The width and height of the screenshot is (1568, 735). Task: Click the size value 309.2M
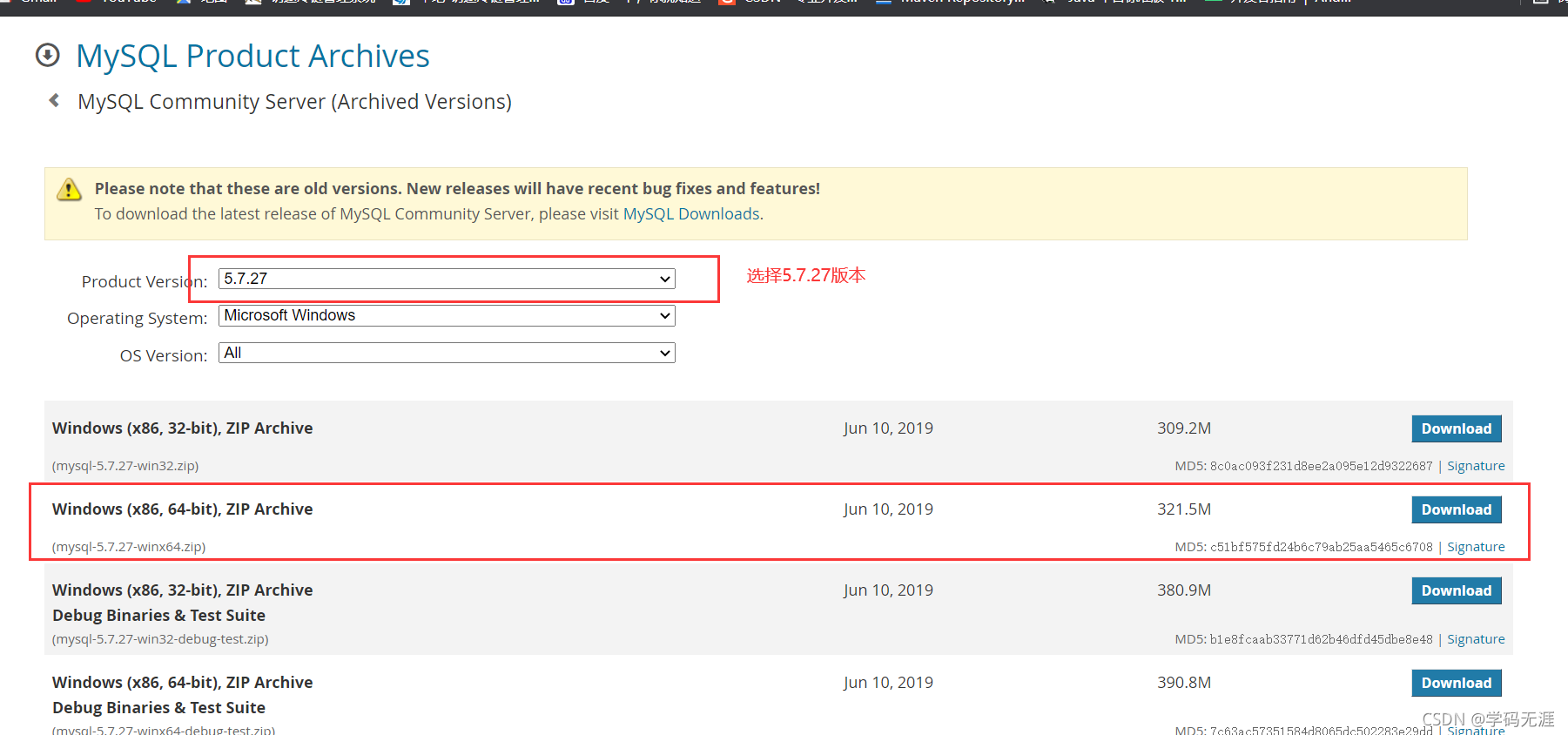(x=1184, y=428)
